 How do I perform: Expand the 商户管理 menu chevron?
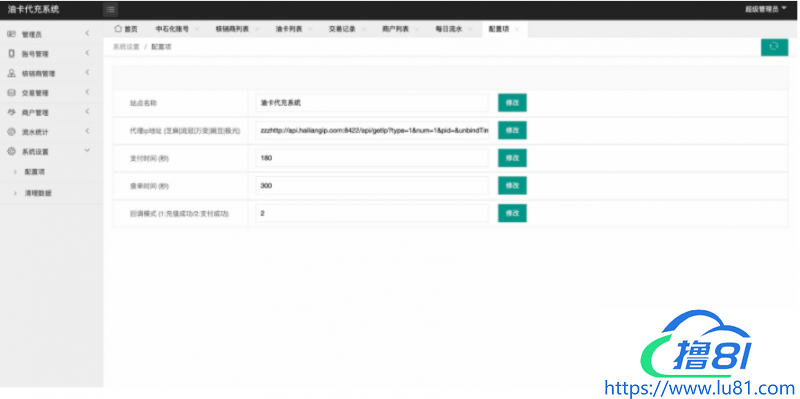click(x=87, y=112)
